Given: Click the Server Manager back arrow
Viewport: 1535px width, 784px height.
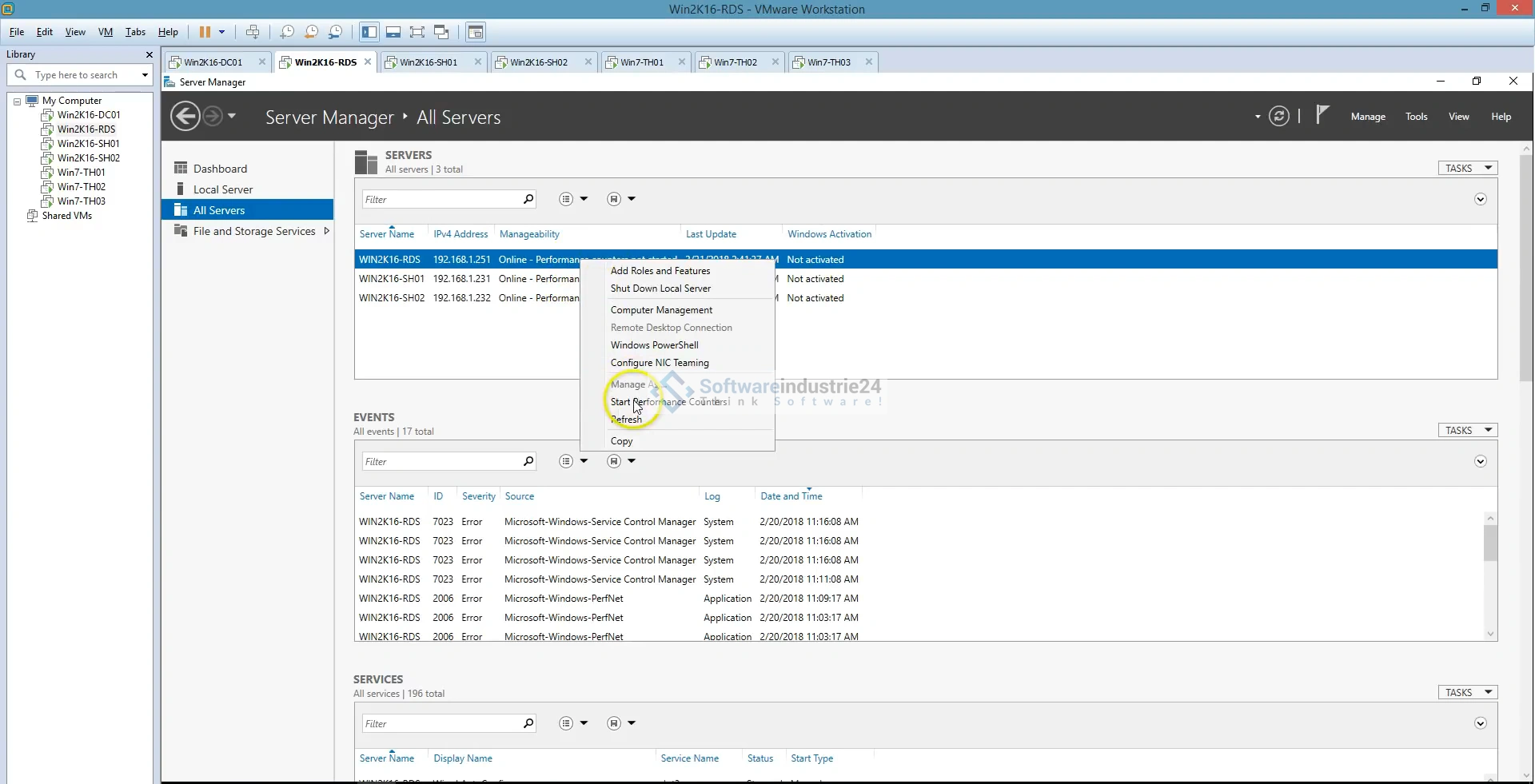Looking at the screenshot, I should click(185, 117).
